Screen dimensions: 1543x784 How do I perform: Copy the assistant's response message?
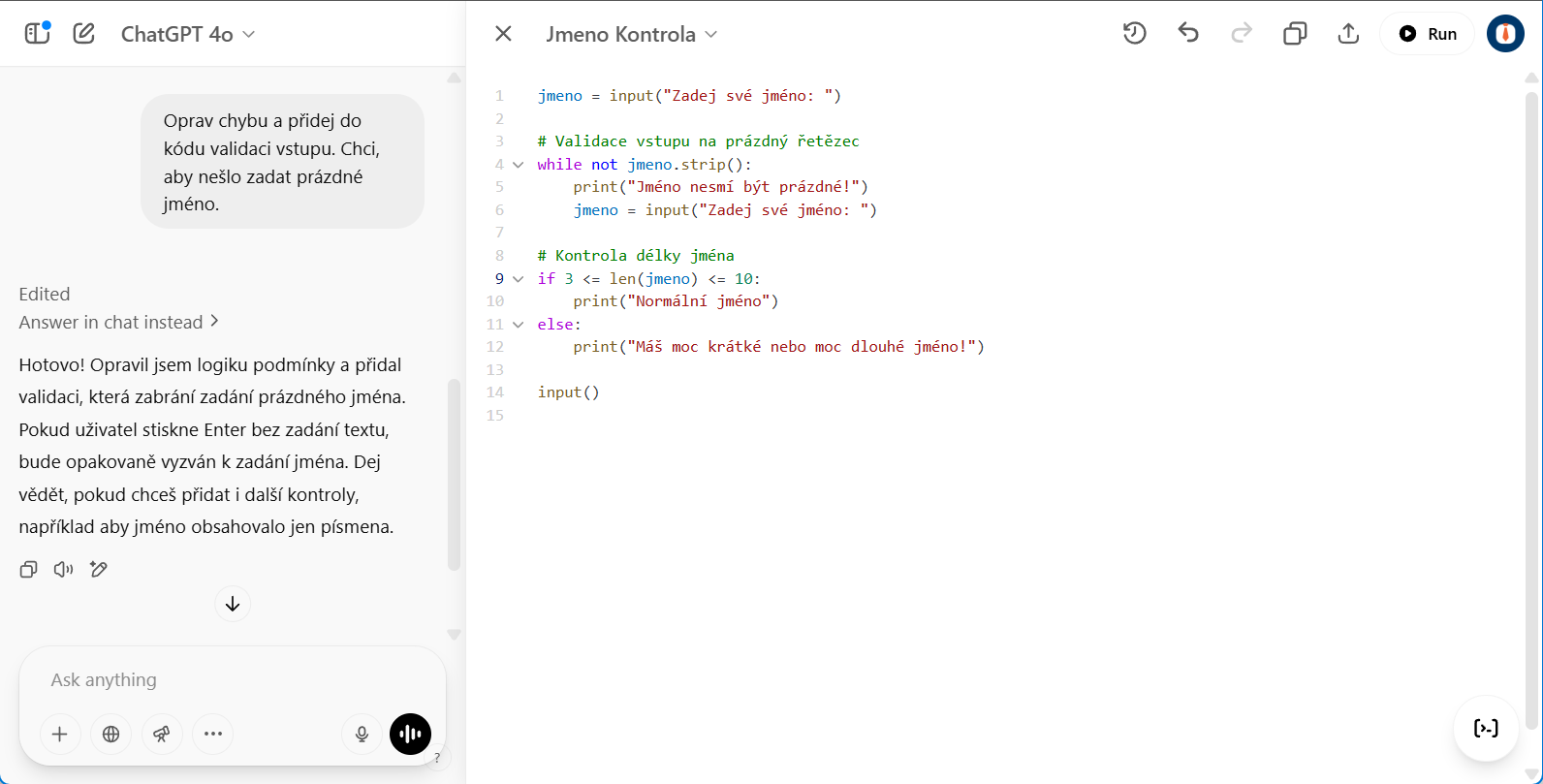pyautogui.click(x=29, y=570)
